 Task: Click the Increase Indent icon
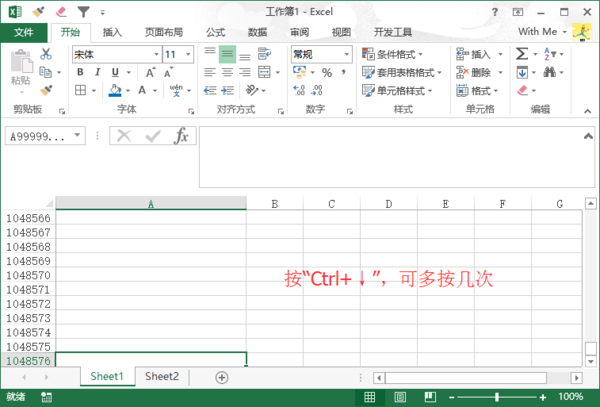click(x=227, y=90)
